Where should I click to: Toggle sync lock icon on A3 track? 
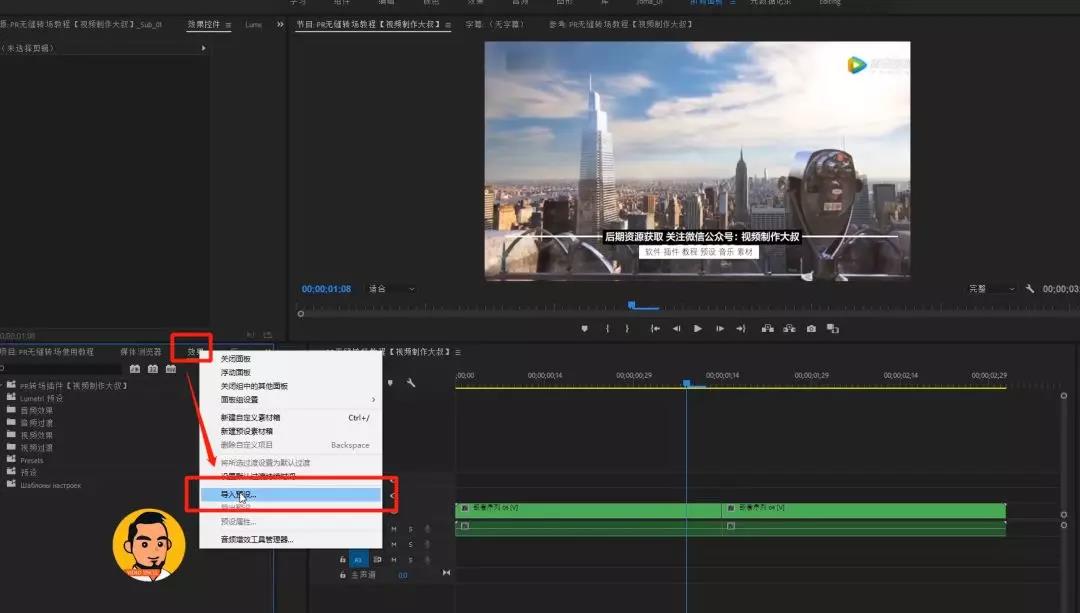(377, 559)
